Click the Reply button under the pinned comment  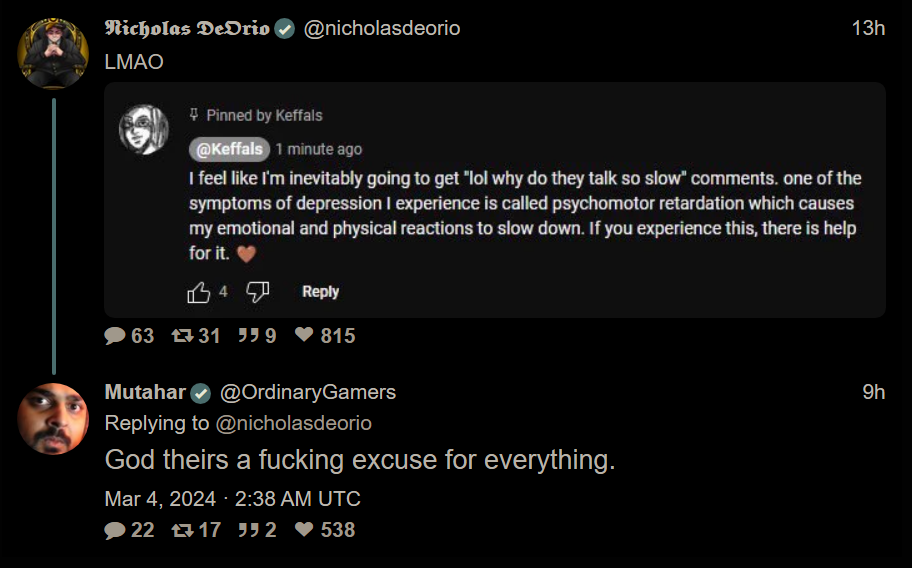pos(320,292)
